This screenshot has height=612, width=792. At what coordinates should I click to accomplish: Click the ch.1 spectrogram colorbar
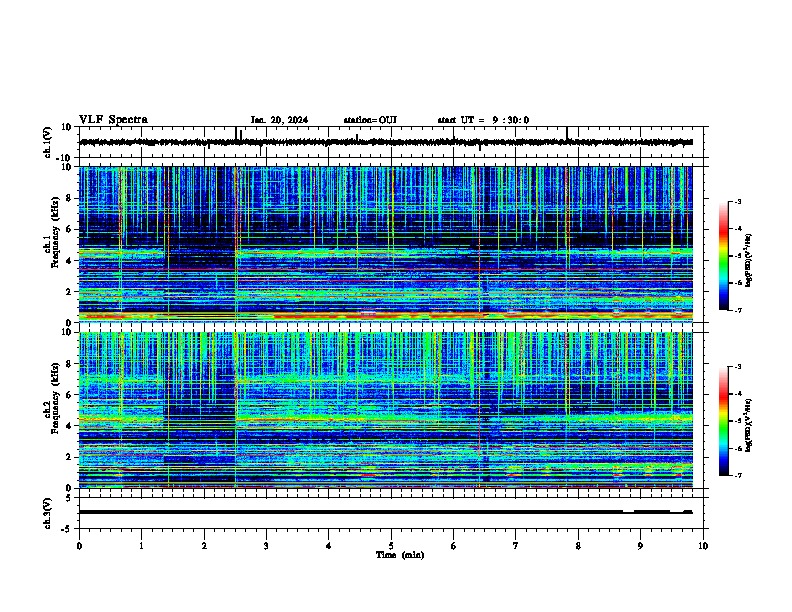[x=723, y=256]
